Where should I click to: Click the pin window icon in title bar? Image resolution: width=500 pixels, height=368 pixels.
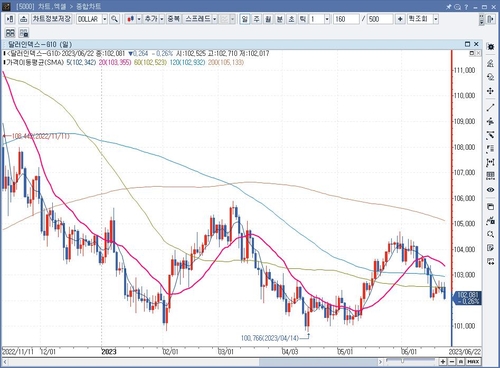click(x=449, y=6)
